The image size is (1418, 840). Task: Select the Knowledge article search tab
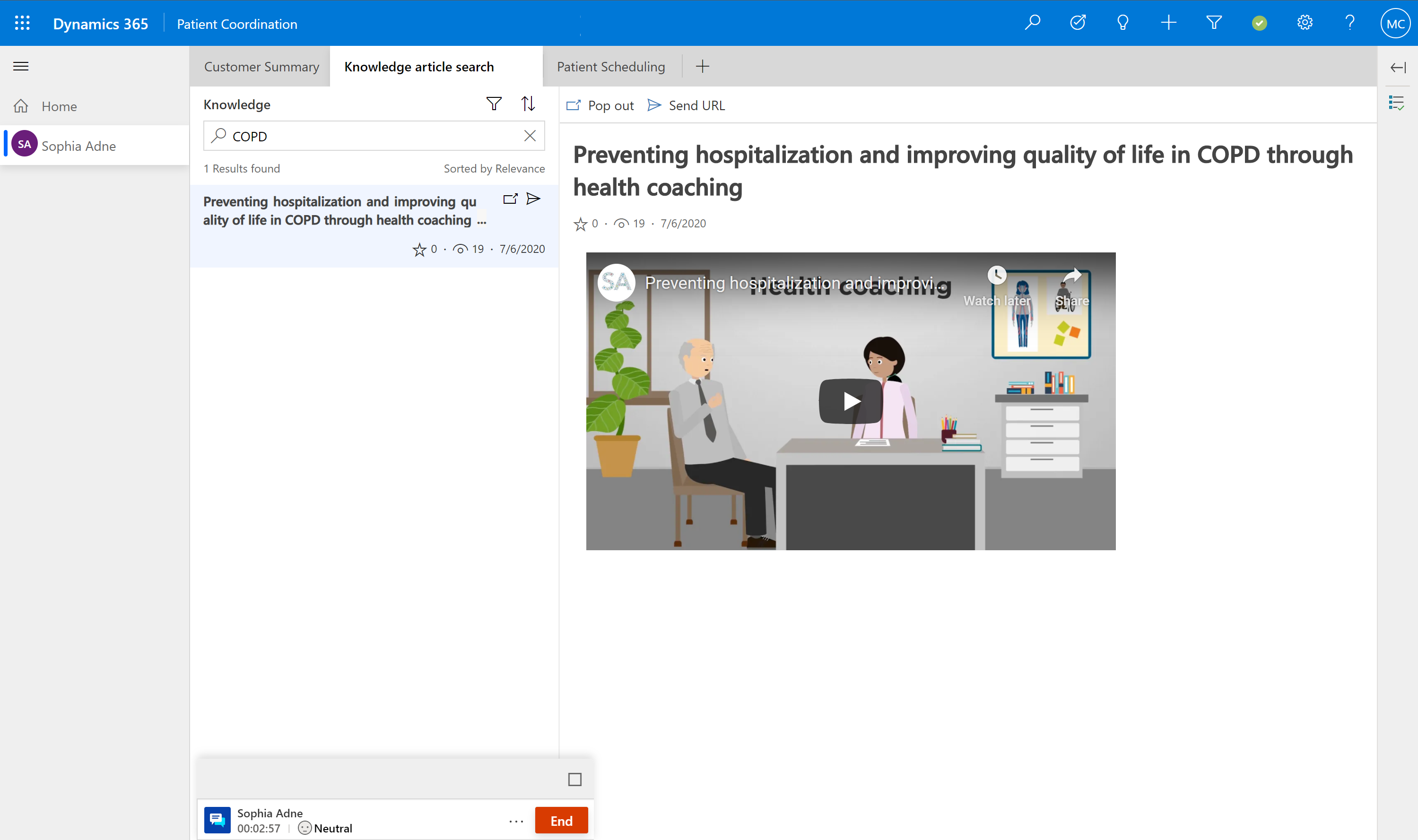click(x=419, y=67)
